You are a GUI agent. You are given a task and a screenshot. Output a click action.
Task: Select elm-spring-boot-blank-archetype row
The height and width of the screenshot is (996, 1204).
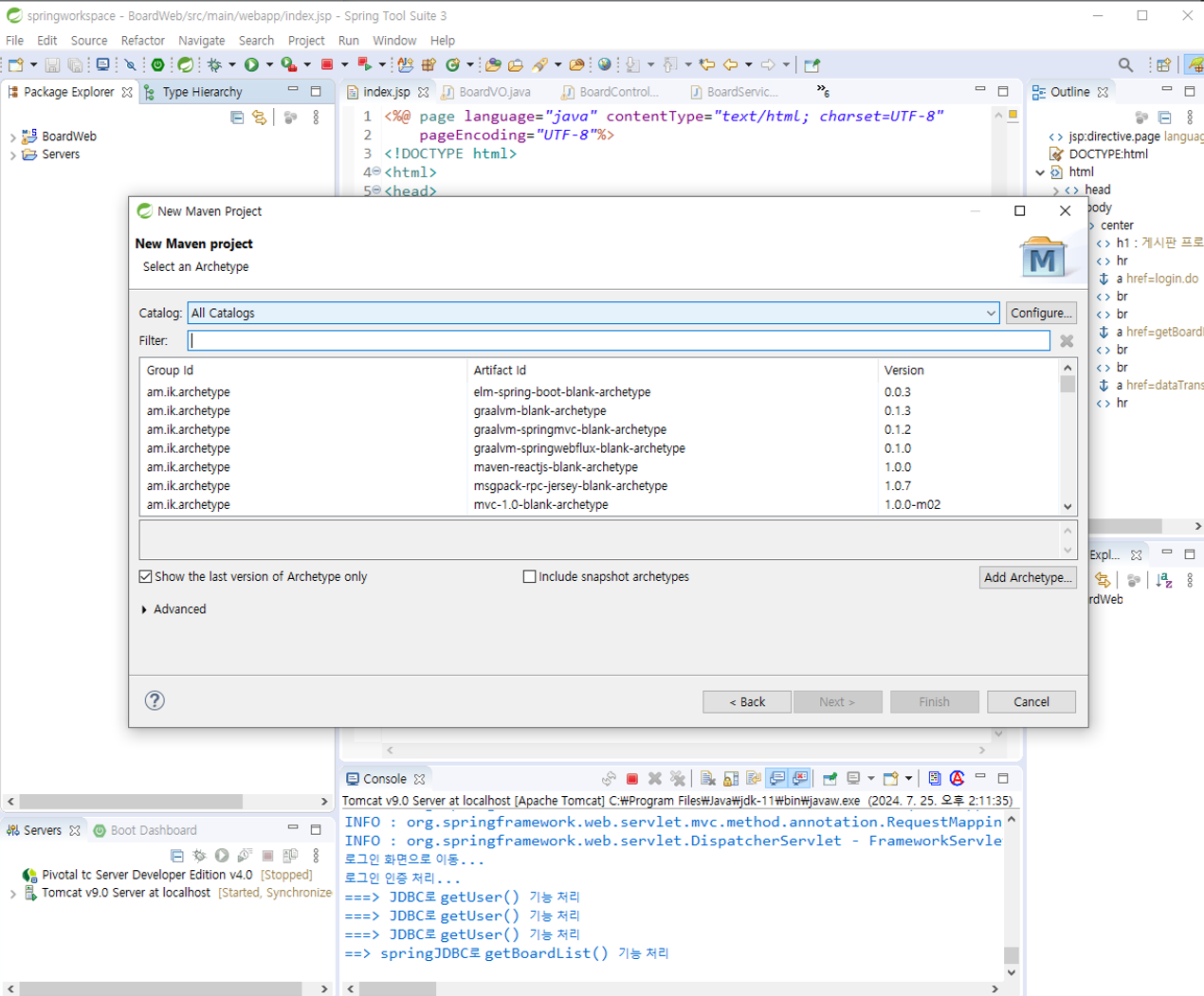(599, 391)
